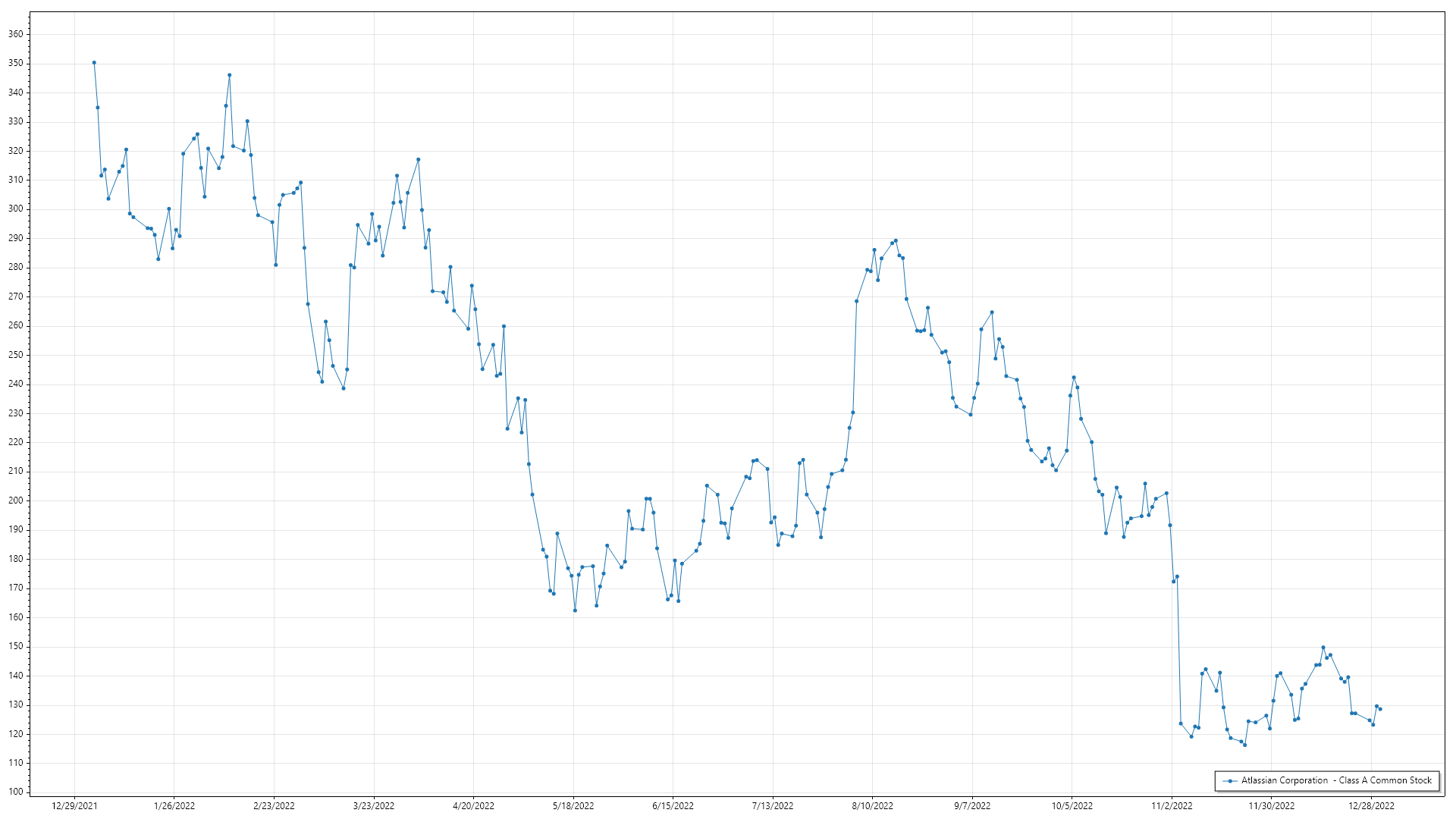Click the 220 y-axis value label
Screen dimensions: 1456x819
tap(16, 442)
